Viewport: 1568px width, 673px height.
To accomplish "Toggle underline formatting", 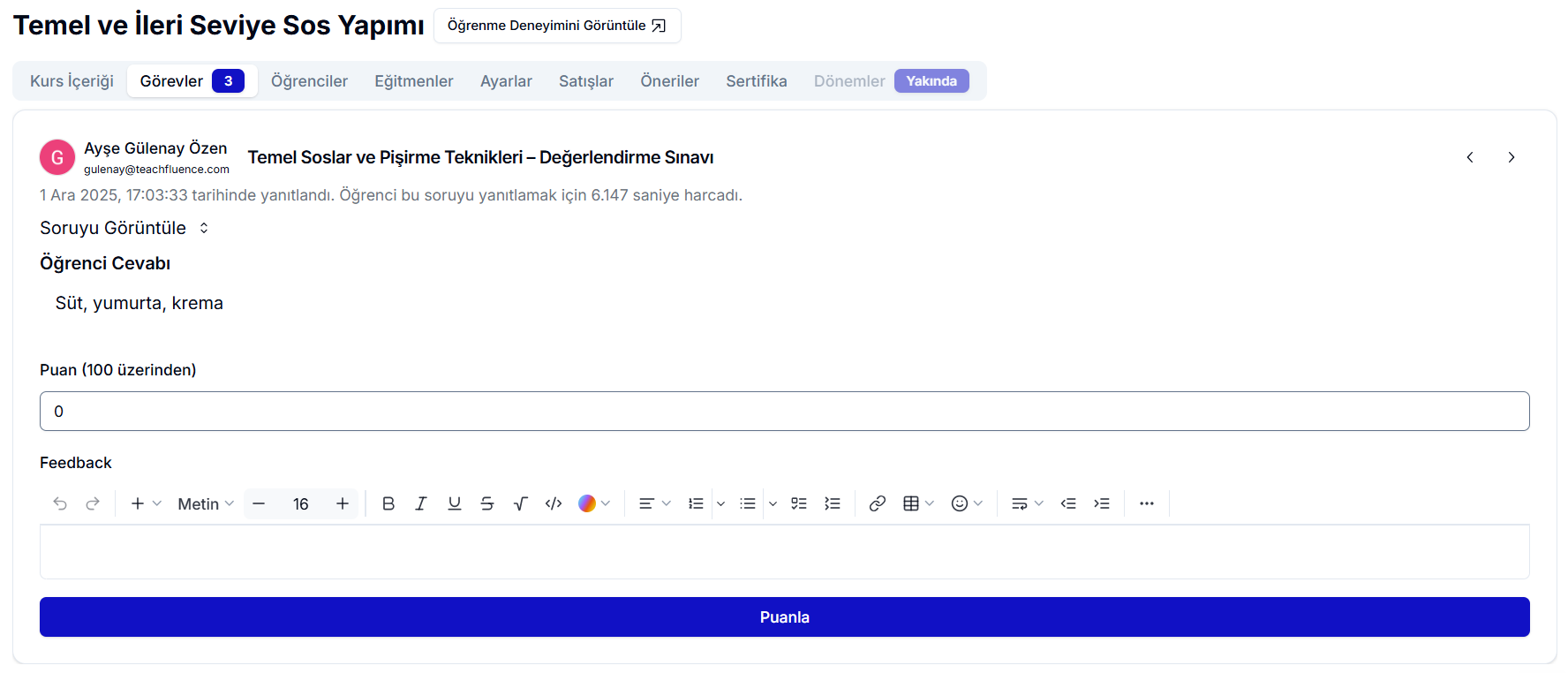I will pos(455,503).
